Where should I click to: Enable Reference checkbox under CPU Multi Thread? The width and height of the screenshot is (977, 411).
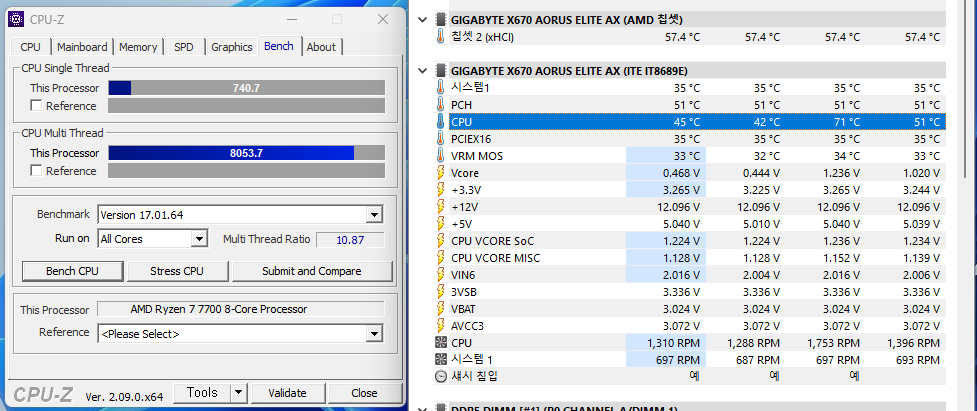click(x=36, y=171)
